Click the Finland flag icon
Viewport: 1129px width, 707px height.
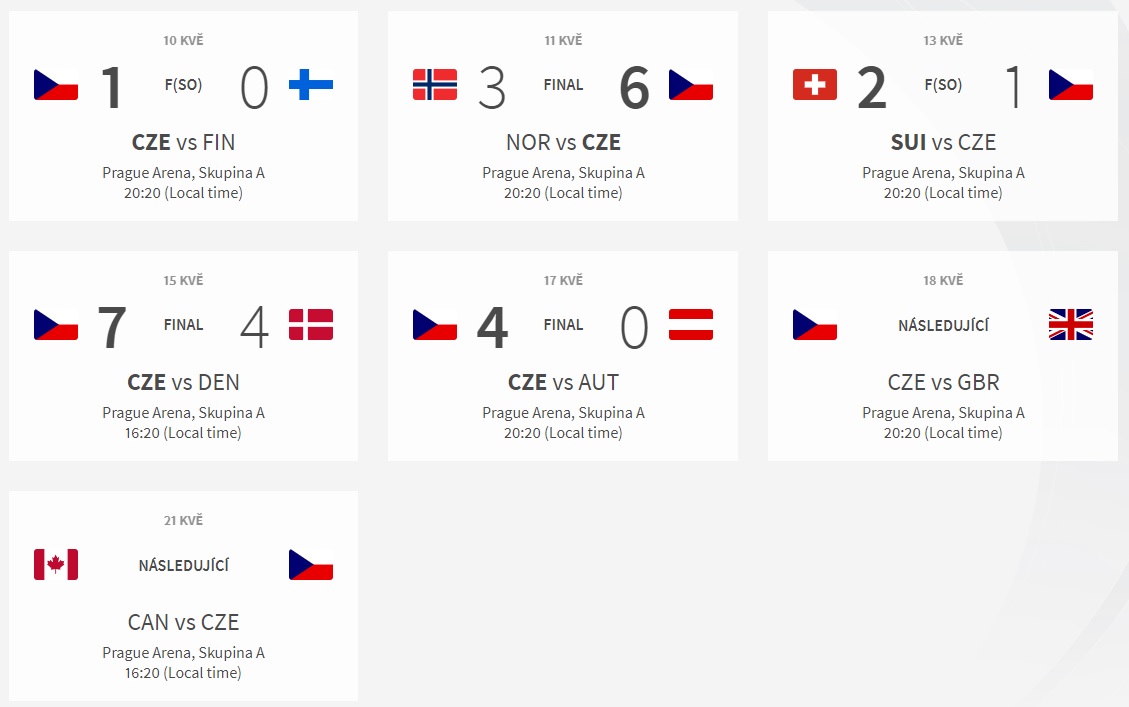click(x=311, y=84)
